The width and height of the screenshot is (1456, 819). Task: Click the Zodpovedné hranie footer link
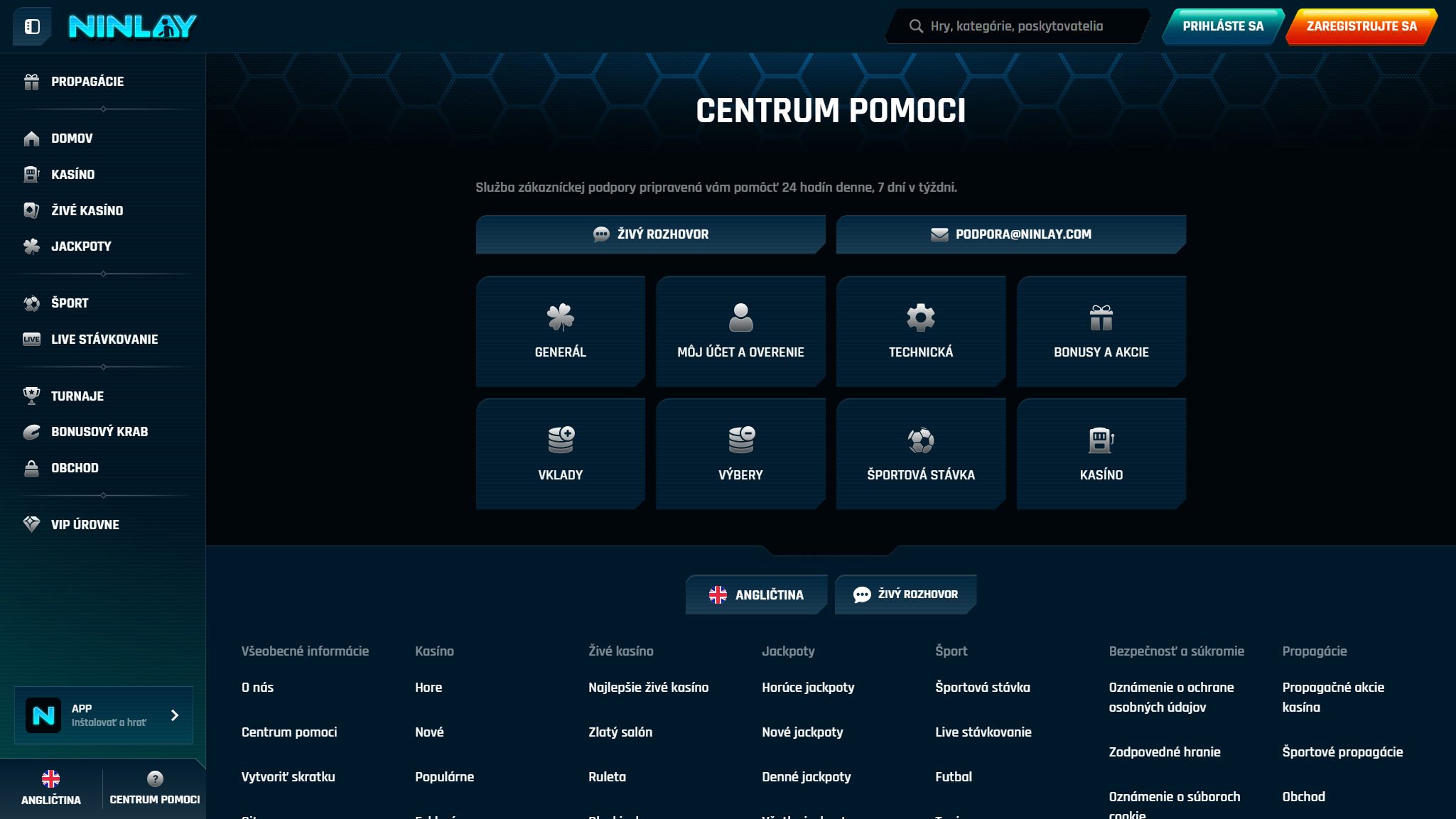click(x=1164, y=752)
